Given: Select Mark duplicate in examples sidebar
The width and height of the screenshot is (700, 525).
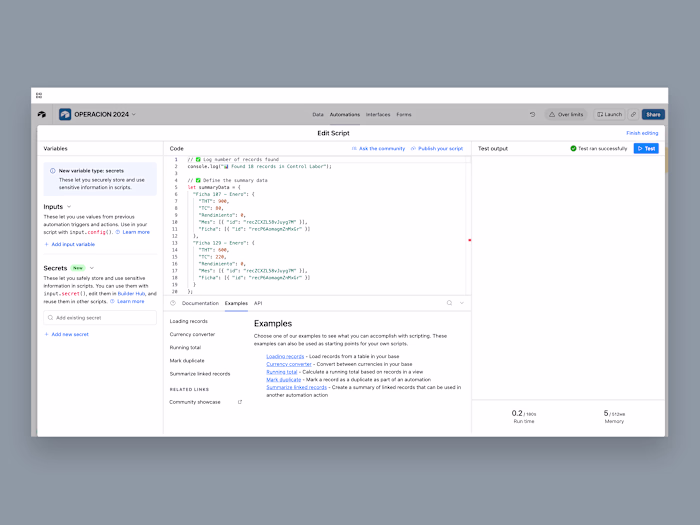Looking at the screenshot, I should pos(187,361).
